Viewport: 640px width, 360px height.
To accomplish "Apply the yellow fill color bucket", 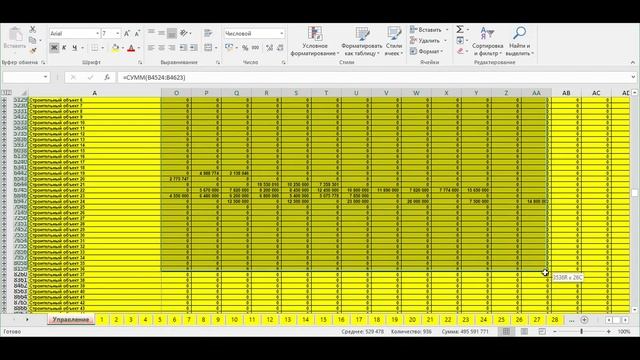I will pyautogui.click(x=116, y=48).
